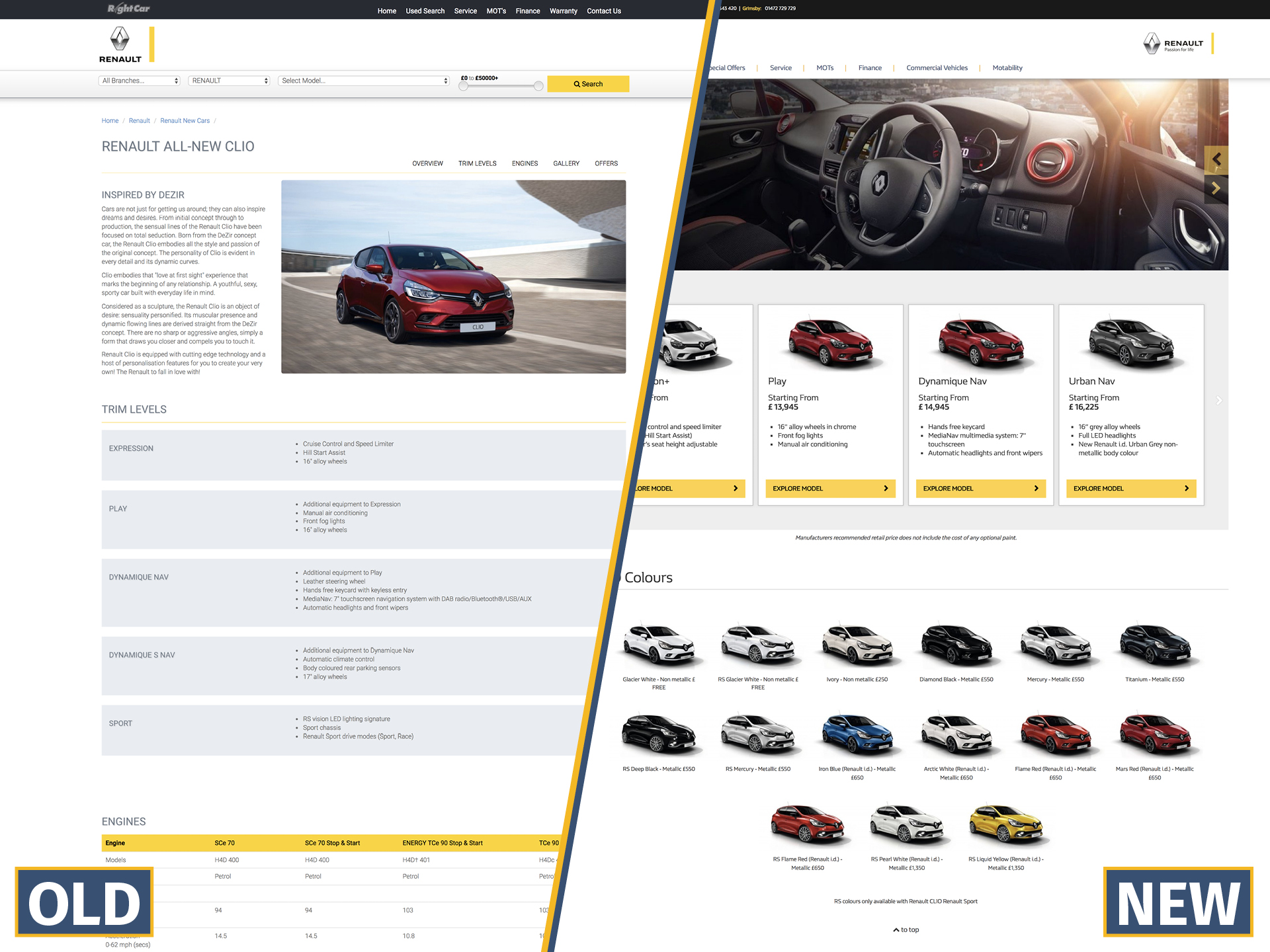Open Used Search in top navigation
The image size is (1270, 952).
[x=425, y=11]
